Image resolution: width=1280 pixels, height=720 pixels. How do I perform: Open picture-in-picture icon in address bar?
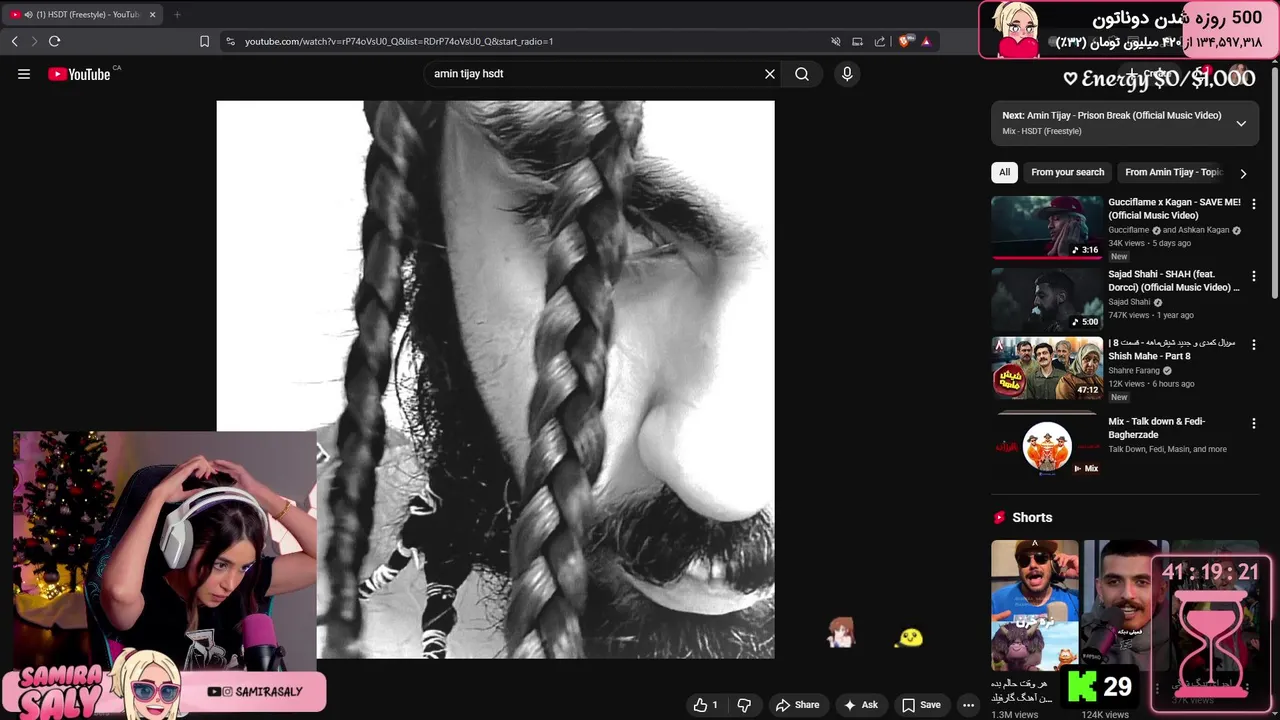857,41
